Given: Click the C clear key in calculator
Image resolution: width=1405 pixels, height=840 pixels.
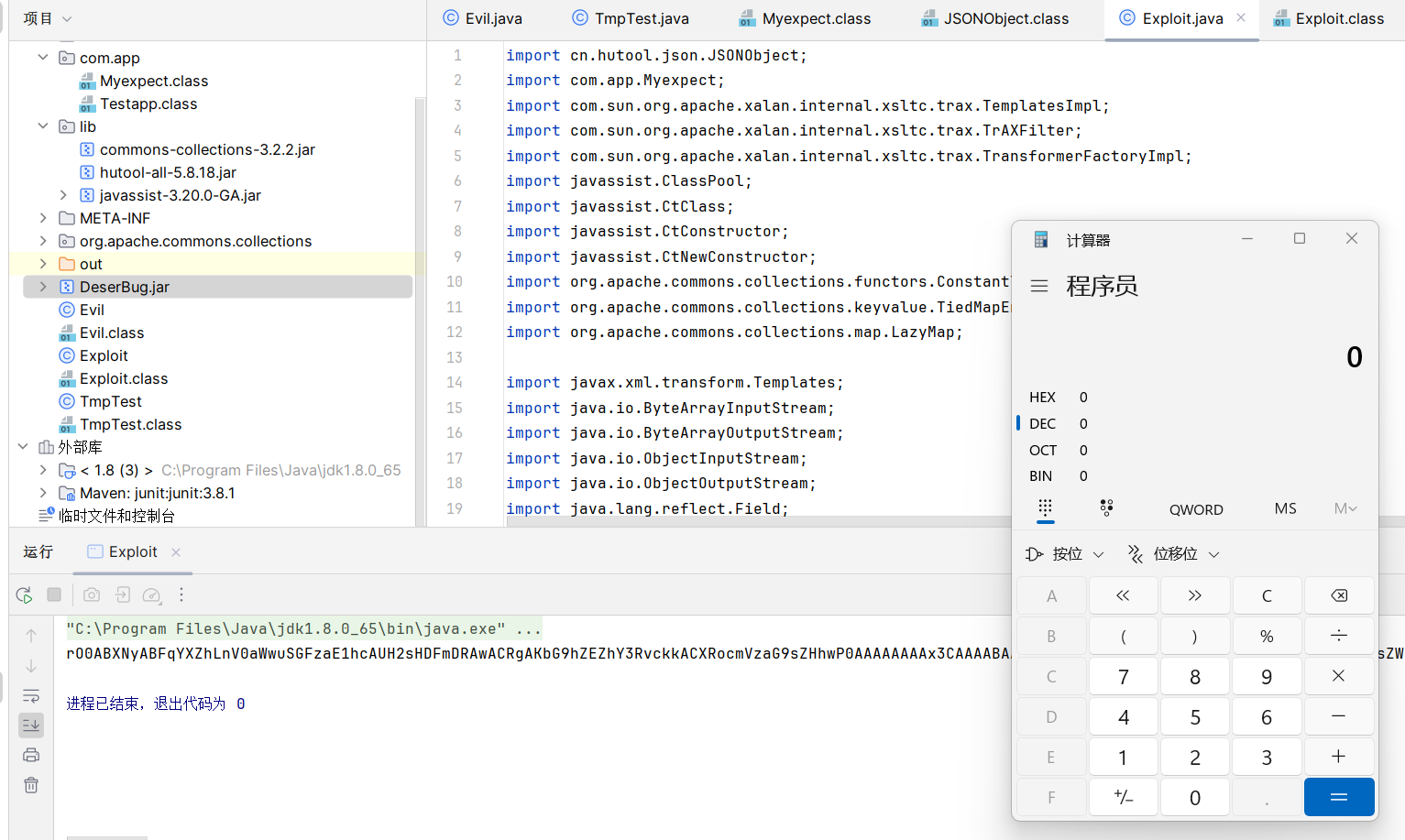Looking at the screenshot, I should [1267, 595].
